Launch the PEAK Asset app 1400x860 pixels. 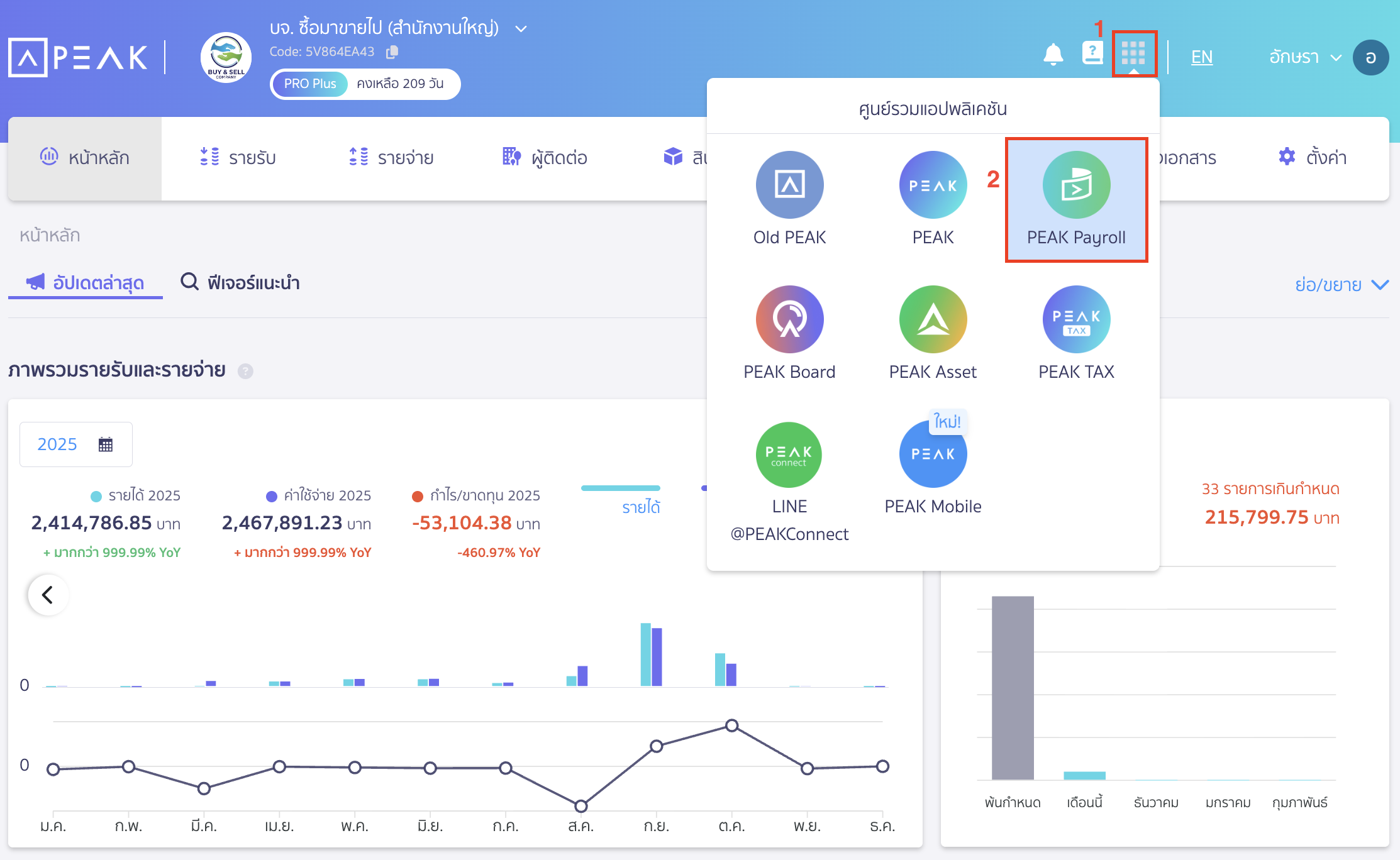click(x=933, y=319)
